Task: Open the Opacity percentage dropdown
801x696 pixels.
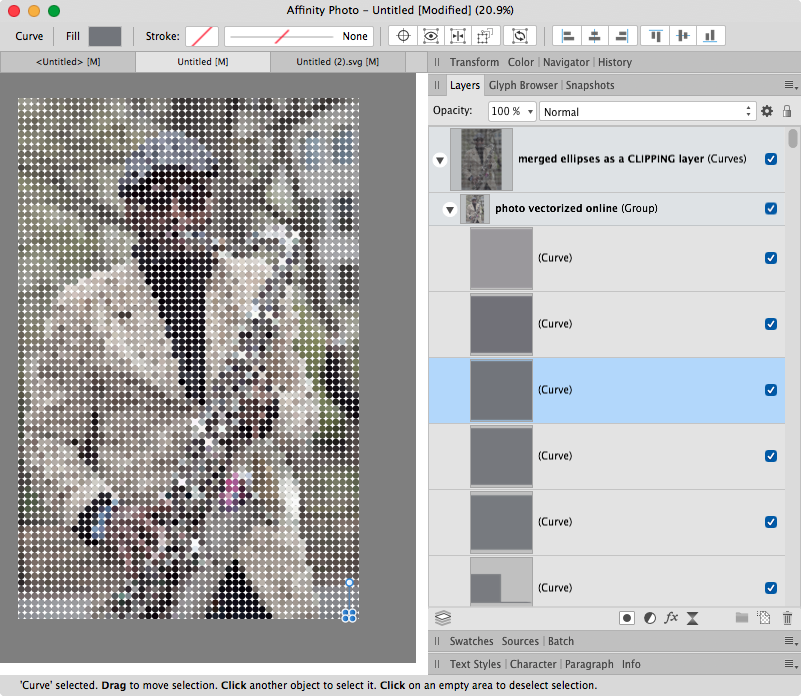Action: [x=530, y=111]
